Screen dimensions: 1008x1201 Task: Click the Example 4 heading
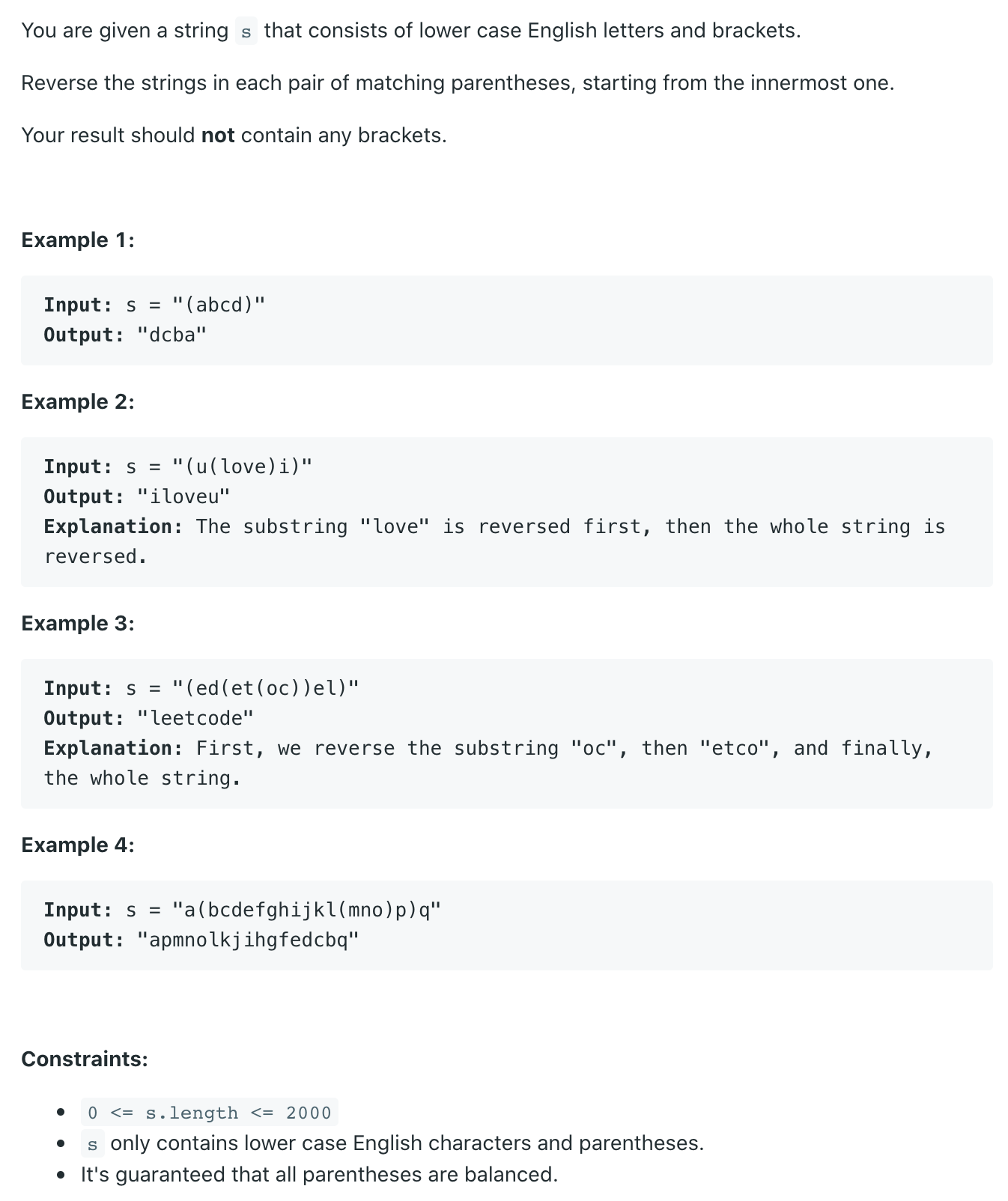point(78,845)
